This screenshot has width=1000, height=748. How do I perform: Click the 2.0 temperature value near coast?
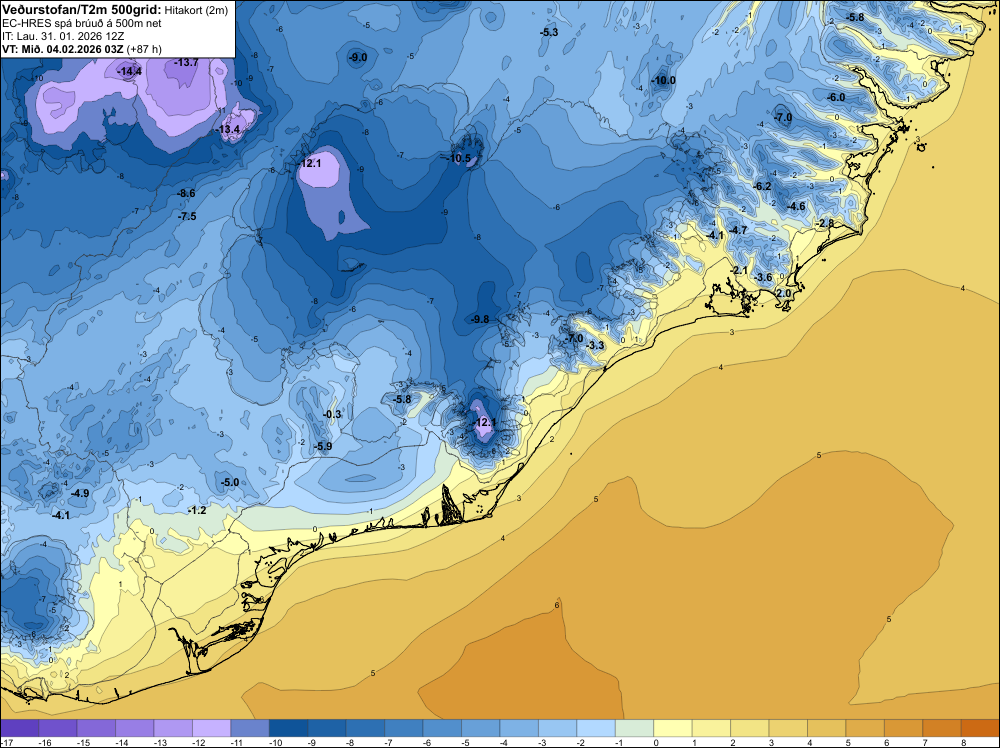click(x=784, y=293)
